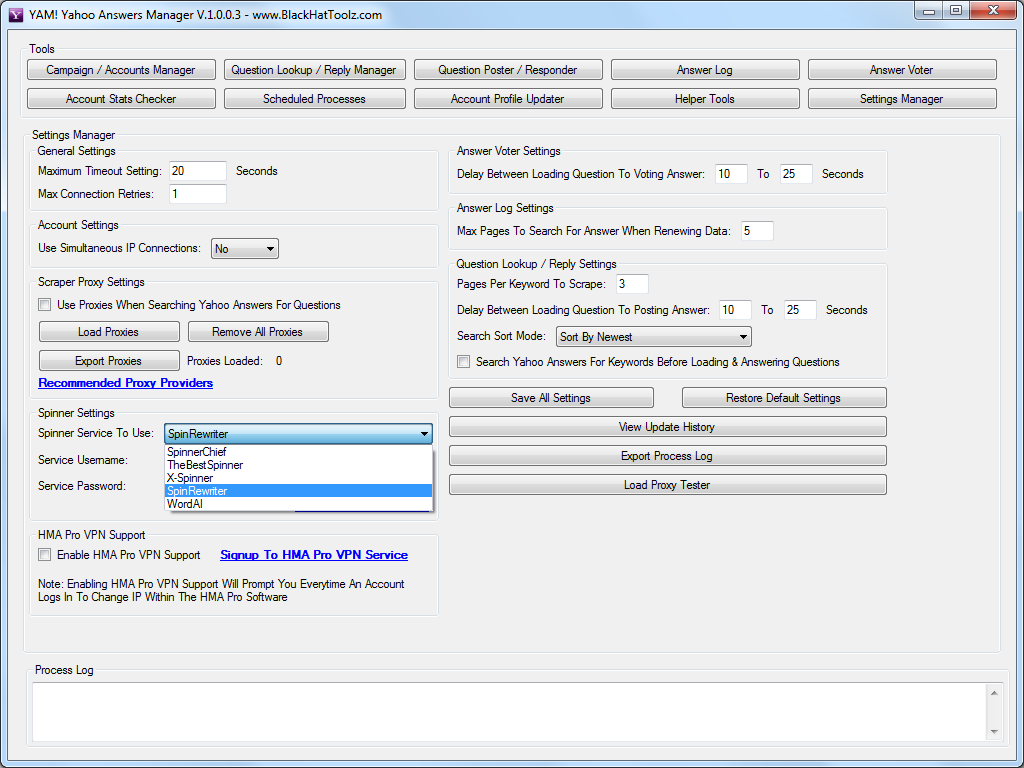Open Helper Tools
The height and width of the screenshot is (768, 1024).
(705, 99)
